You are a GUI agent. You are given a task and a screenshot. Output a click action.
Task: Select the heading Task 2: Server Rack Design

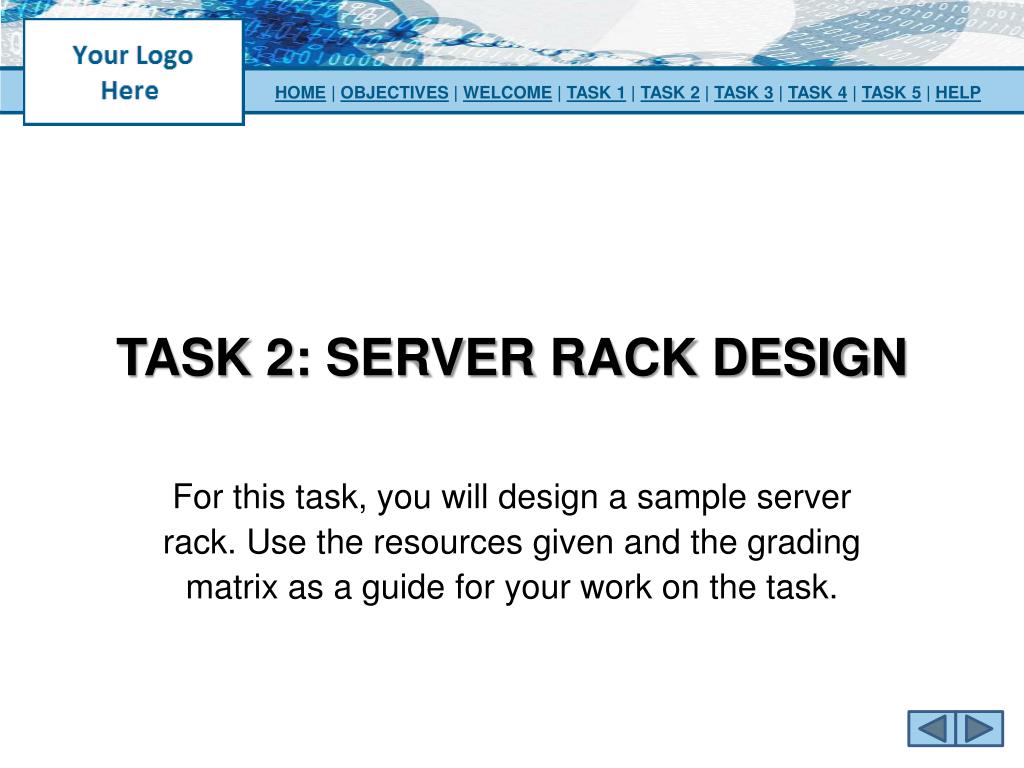coord(512,357)
